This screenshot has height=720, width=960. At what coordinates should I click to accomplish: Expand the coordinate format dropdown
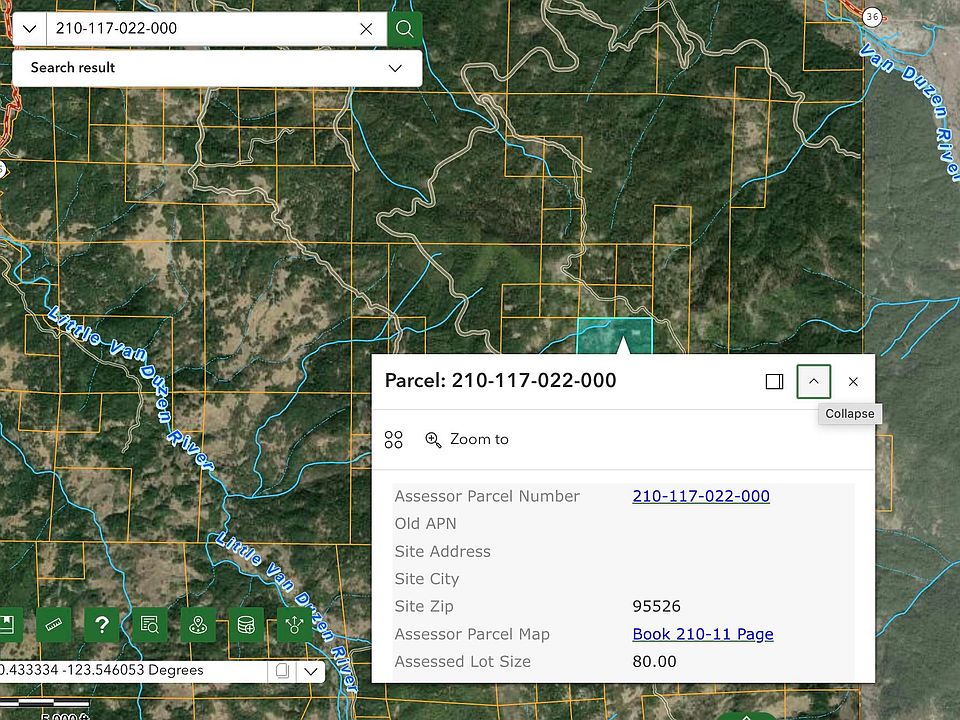click(311, 671)
